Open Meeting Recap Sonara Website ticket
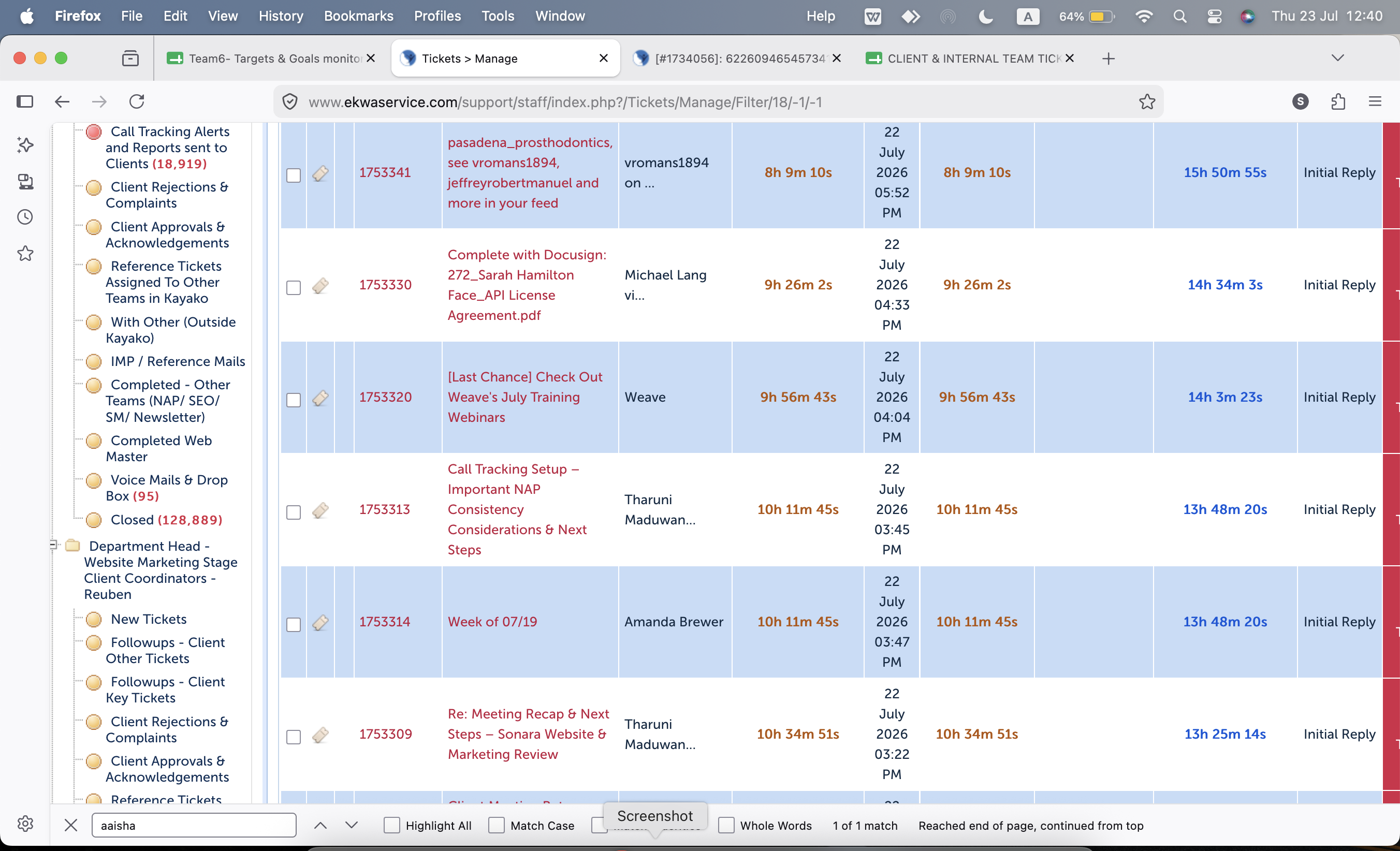1400x851 pixels. [528, 735]
